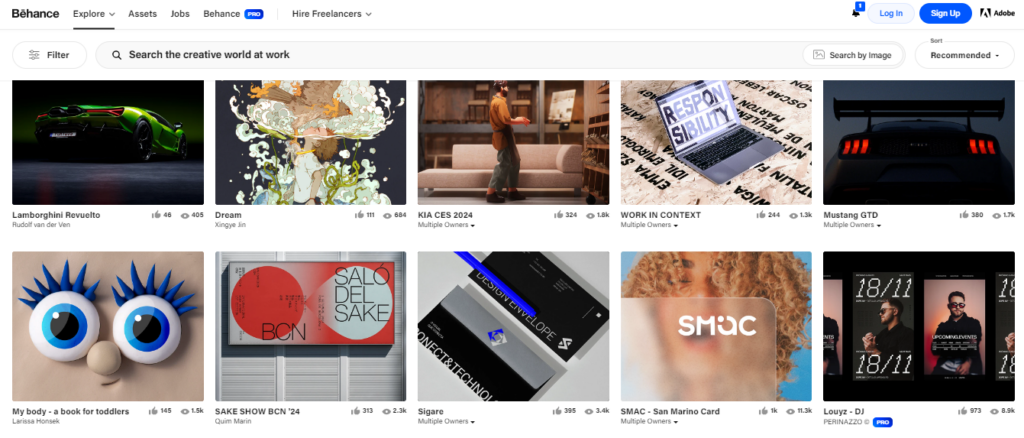Open the SMAC - San Marino Card title
Screen dimensions: 1024x438
click(670, 411)
